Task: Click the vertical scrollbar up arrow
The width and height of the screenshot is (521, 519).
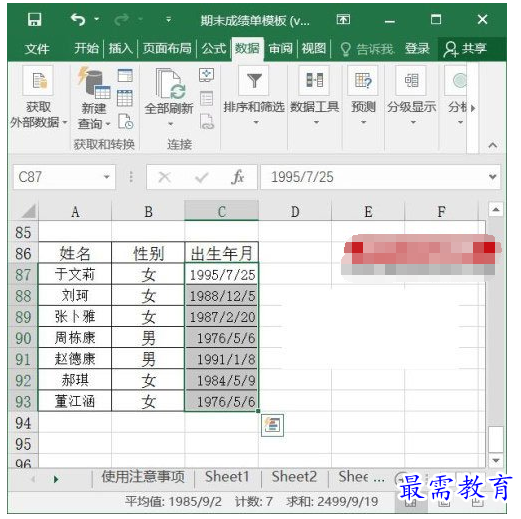Action: tap(496, 210)
